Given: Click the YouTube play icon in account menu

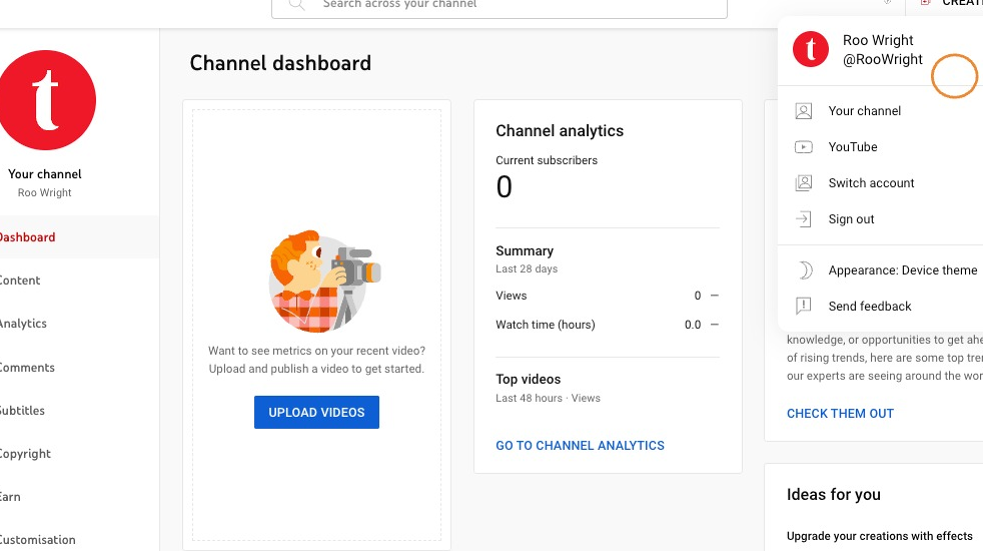Looking at the screenshot, I should [x=804, y=147].
